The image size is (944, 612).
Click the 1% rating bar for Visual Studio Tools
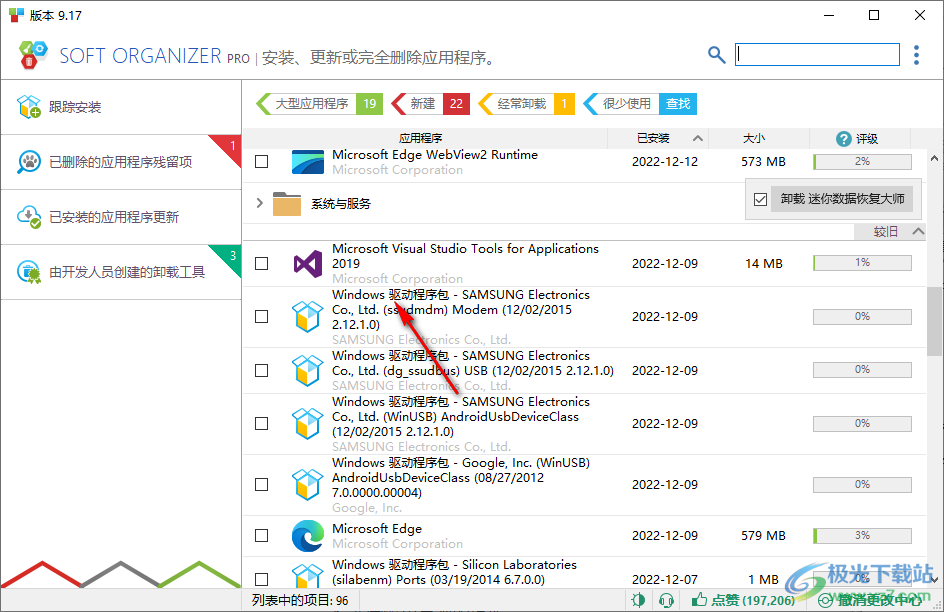[862, 263]
